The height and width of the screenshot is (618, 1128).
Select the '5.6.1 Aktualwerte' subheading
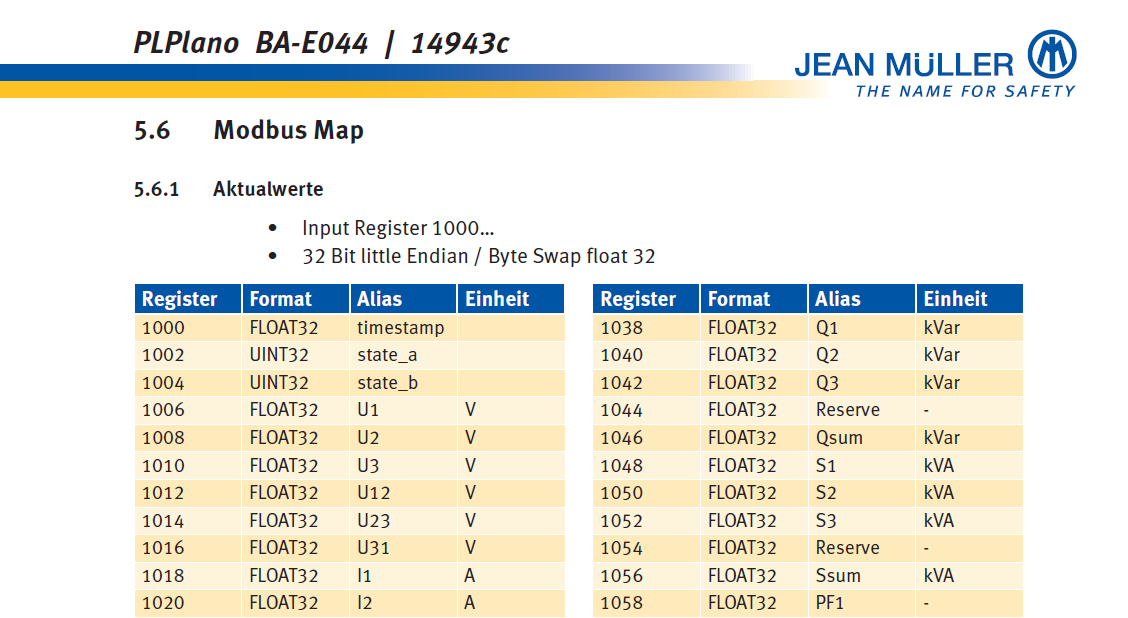pyautogui.click(x=229, y=188)
